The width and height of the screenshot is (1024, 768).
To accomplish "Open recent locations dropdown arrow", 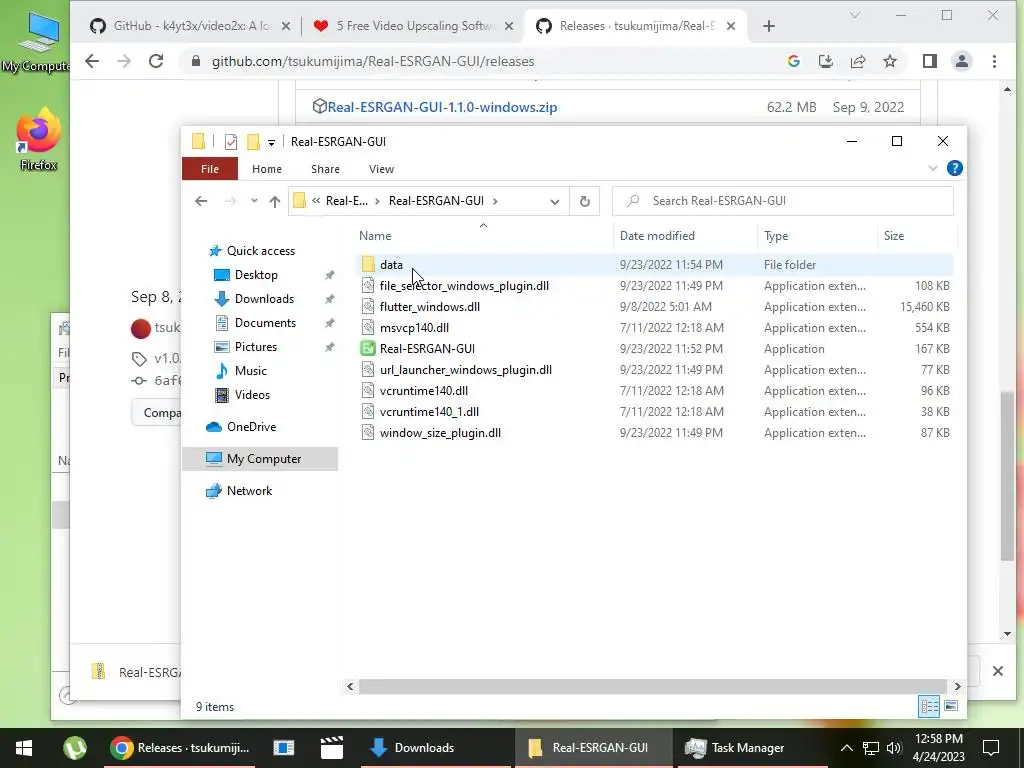I will [254, 201].
